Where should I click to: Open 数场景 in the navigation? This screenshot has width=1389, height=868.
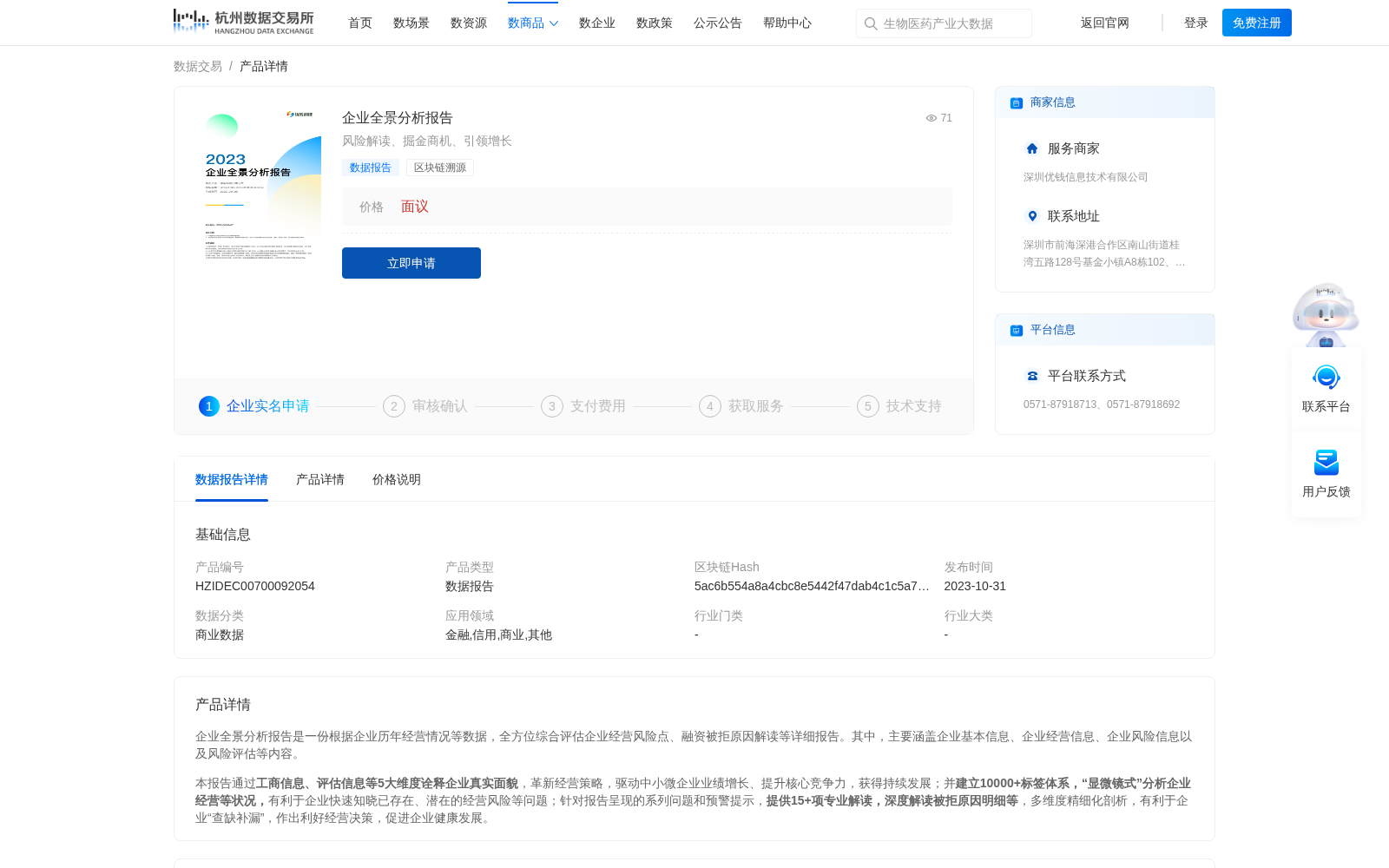pos(411,23)
